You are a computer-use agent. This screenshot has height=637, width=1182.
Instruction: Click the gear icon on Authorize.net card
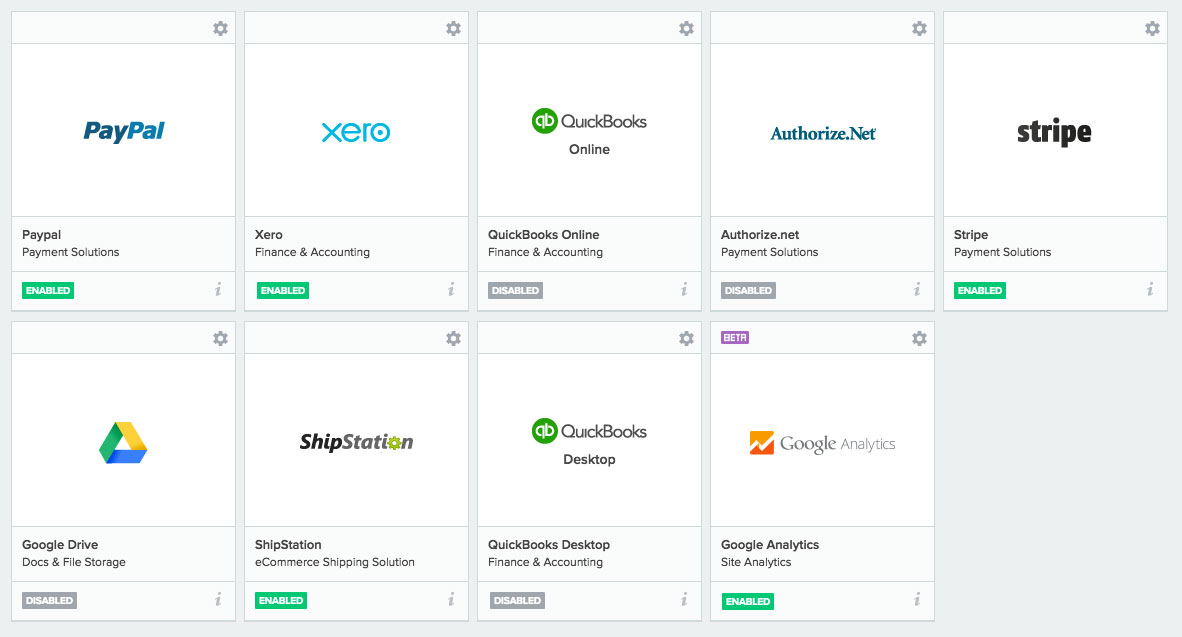pyautogui.click(x=919, y=29)
